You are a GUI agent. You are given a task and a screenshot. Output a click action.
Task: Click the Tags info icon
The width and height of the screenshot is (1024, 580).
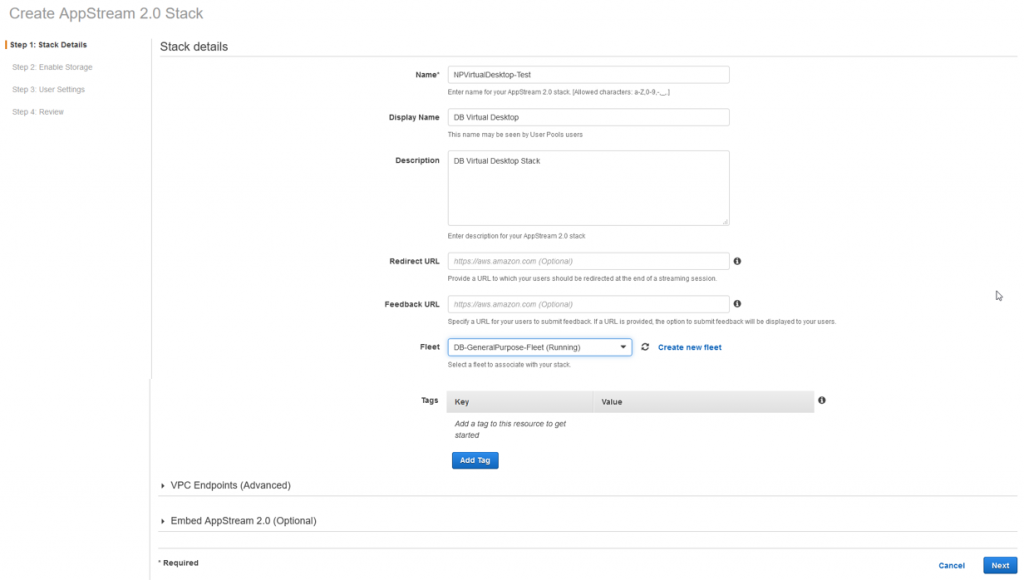(822, 400)
